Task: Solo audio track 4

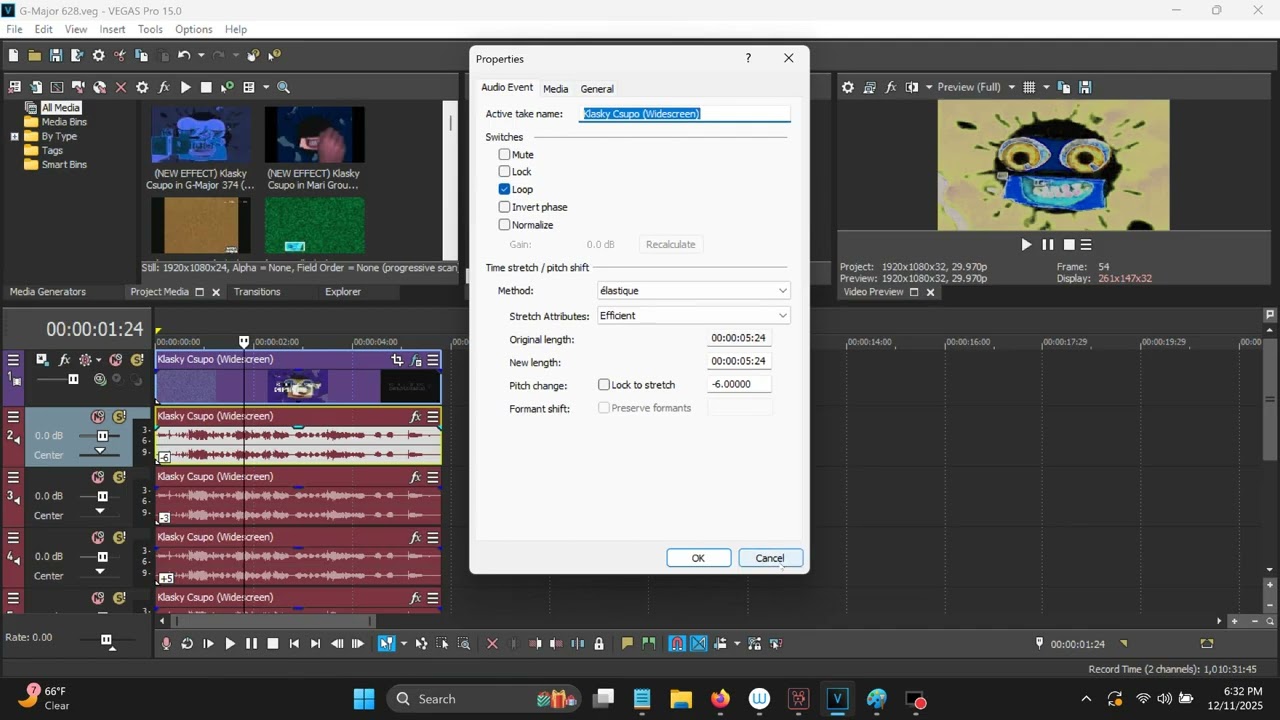Action: click(x=119, y=538)
